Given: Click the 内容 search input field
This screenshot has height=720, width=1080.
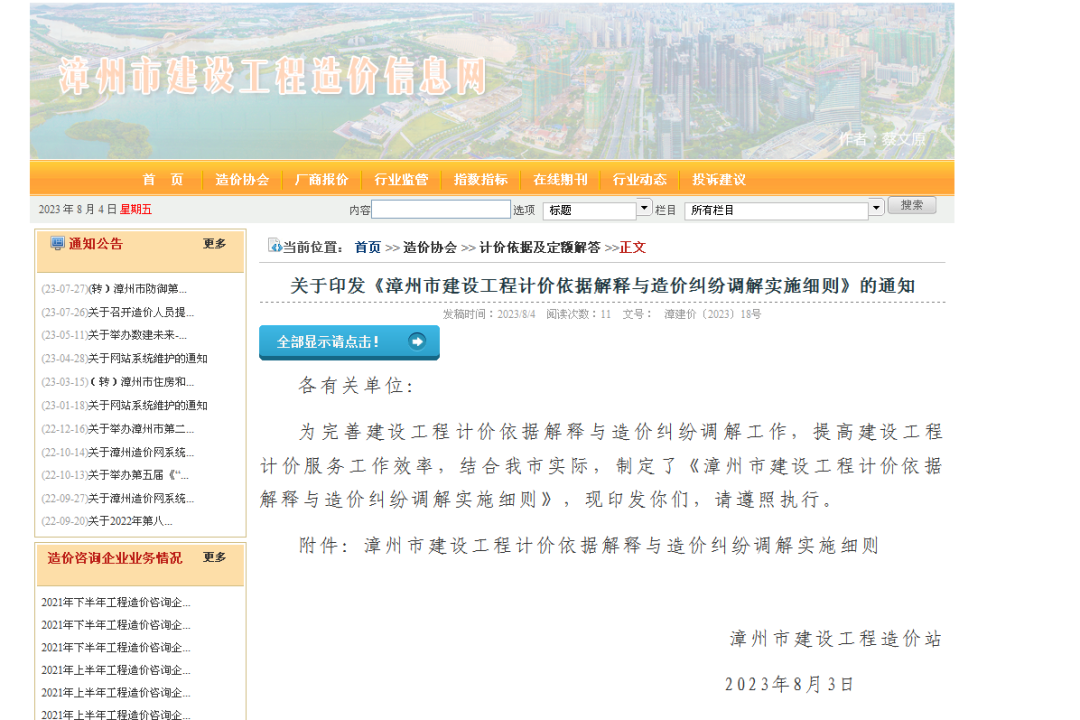Looking at the screenshot, I should coord(441,209).
